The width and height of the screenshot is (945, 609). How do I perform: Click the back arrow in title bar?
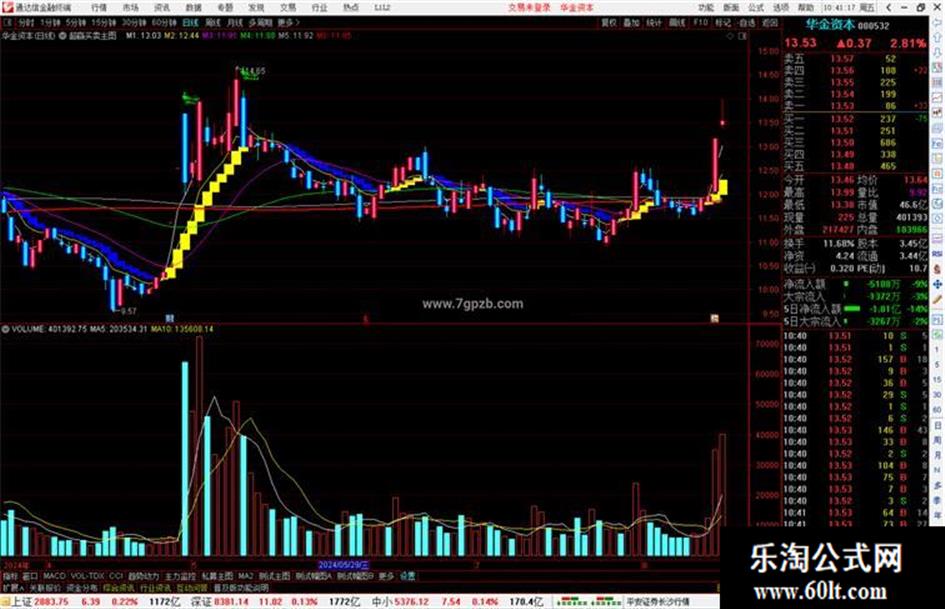point(888,8)
